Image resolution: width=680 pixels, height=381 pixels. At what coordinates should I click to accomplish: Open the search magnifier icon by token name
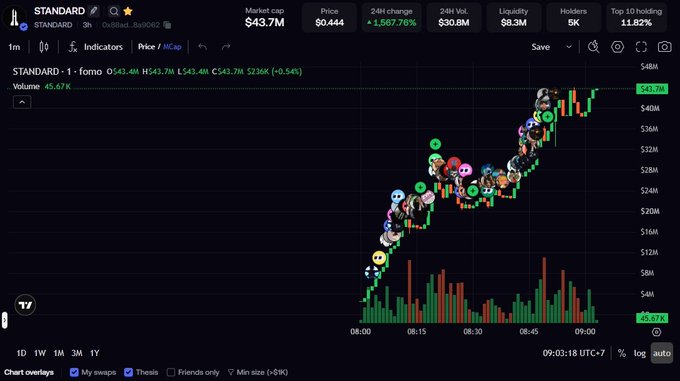(x=114, y=11)
